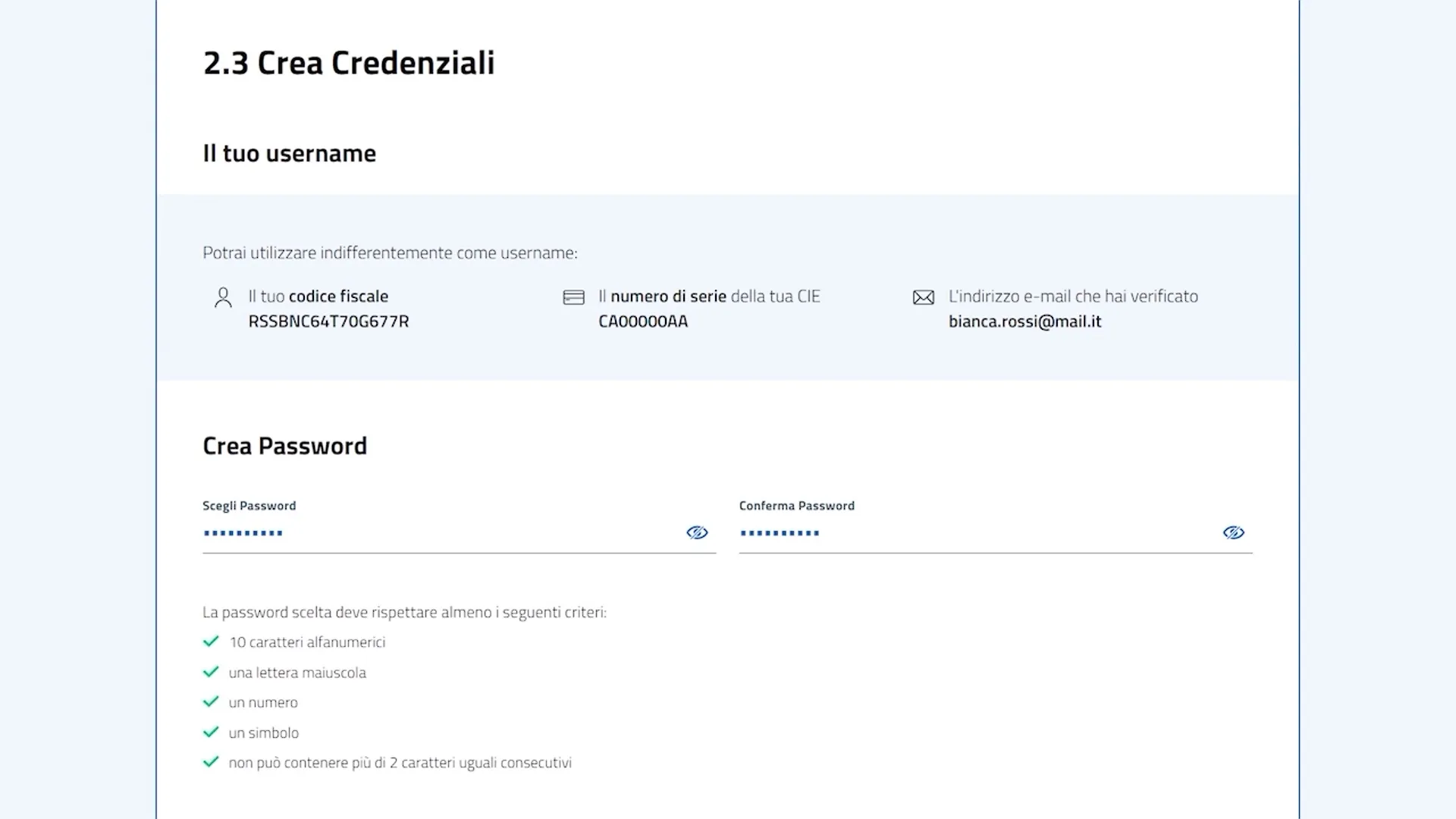
Task: Click the envelope icon beside verified e-mail
Action: tap(923, 297)
